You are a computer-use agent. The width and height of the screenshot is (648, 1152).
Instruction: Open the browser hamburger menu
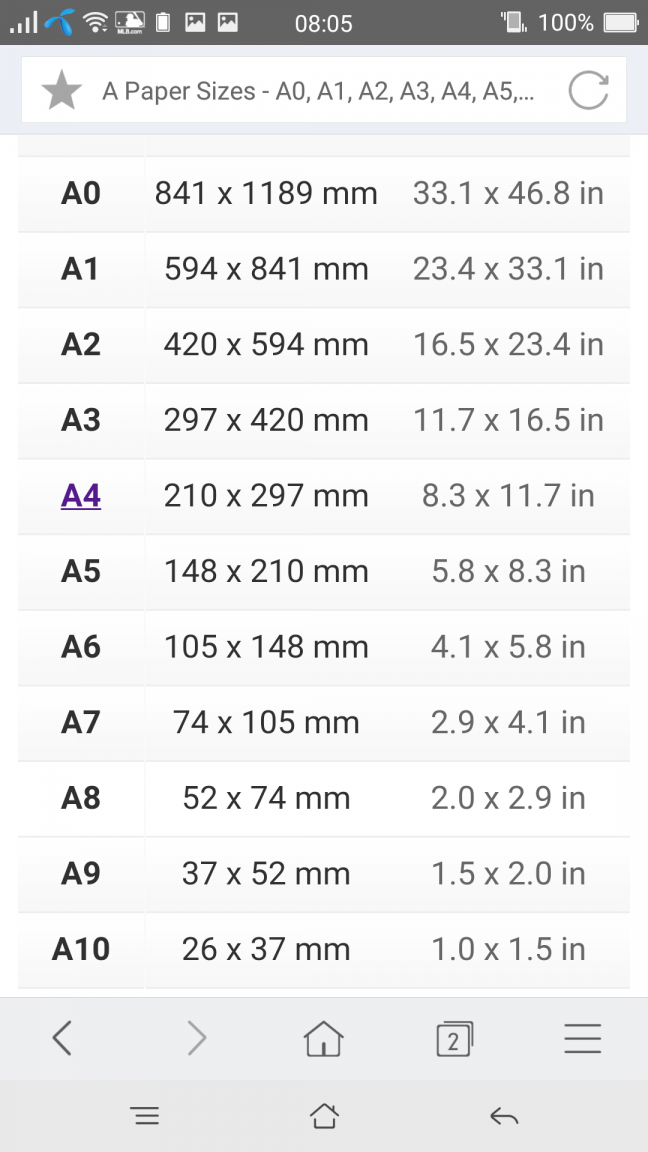click(x=583, y=1039)
